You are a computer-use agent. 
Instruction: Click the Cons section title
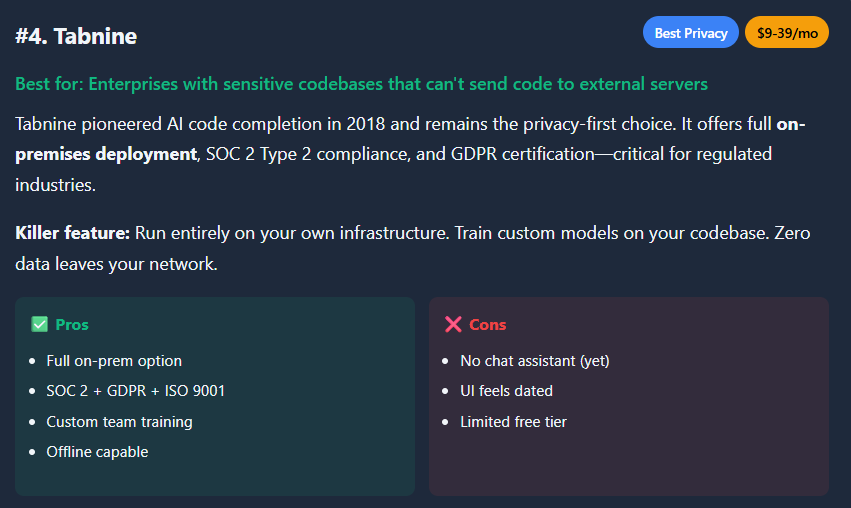[x=488, y=324]
